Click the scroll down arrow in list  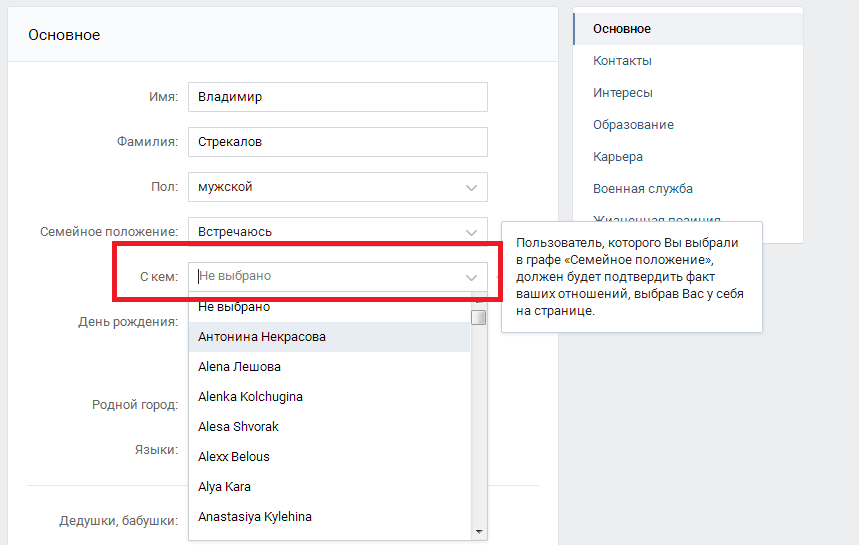pyautogui.click(x=479, y=531)
